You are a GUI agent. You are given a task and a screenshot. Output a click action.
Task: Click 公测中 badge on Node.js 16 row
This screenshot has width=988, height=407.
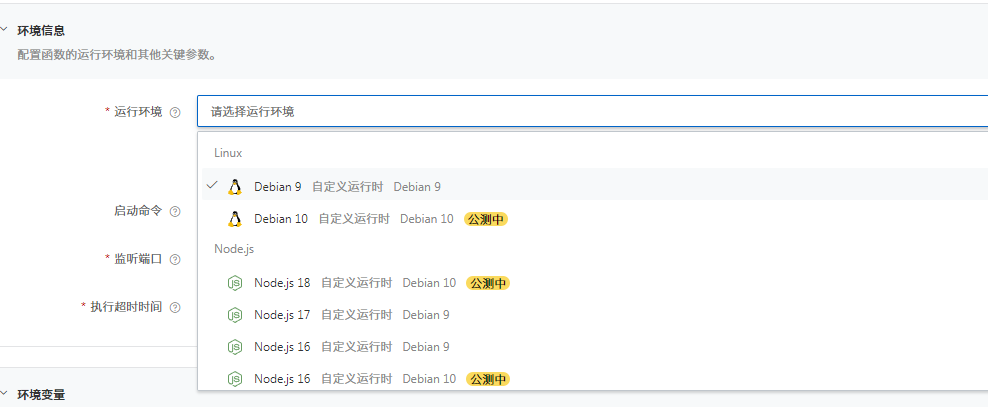point(488,379)
